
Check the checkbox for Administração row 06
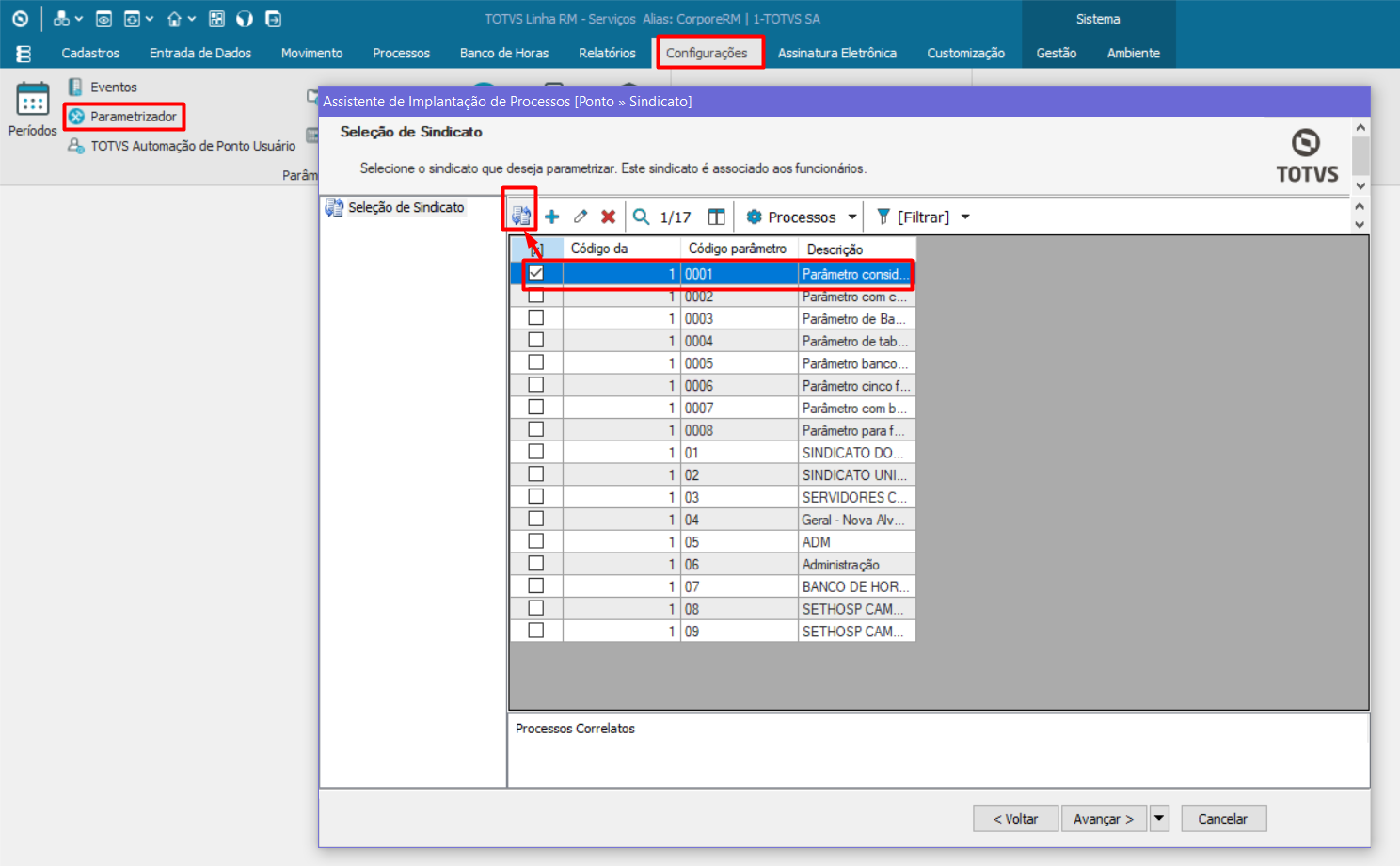click(536, 564)
